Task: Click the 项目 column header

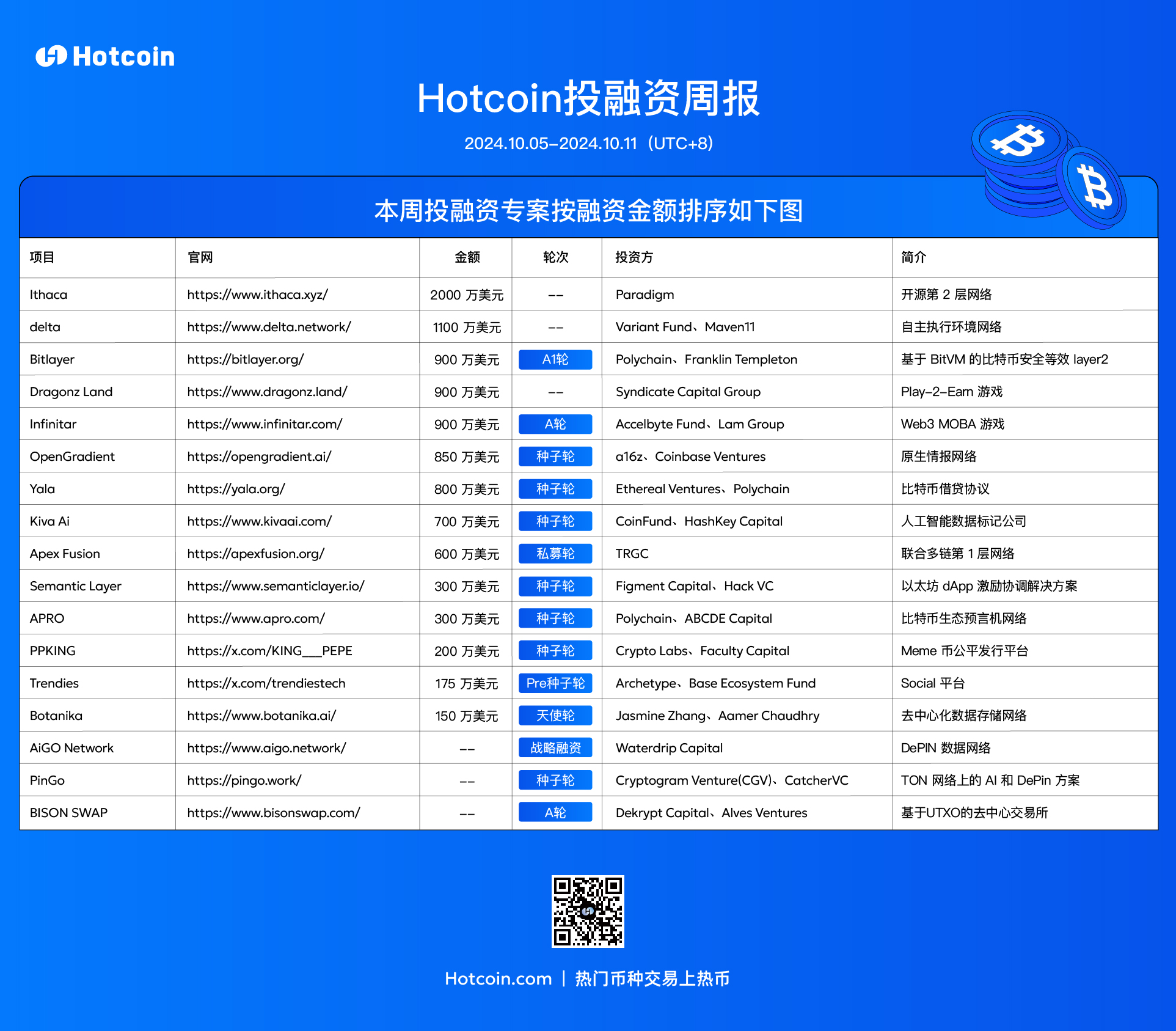Action: pyautogui.click(x=42, y=257)
